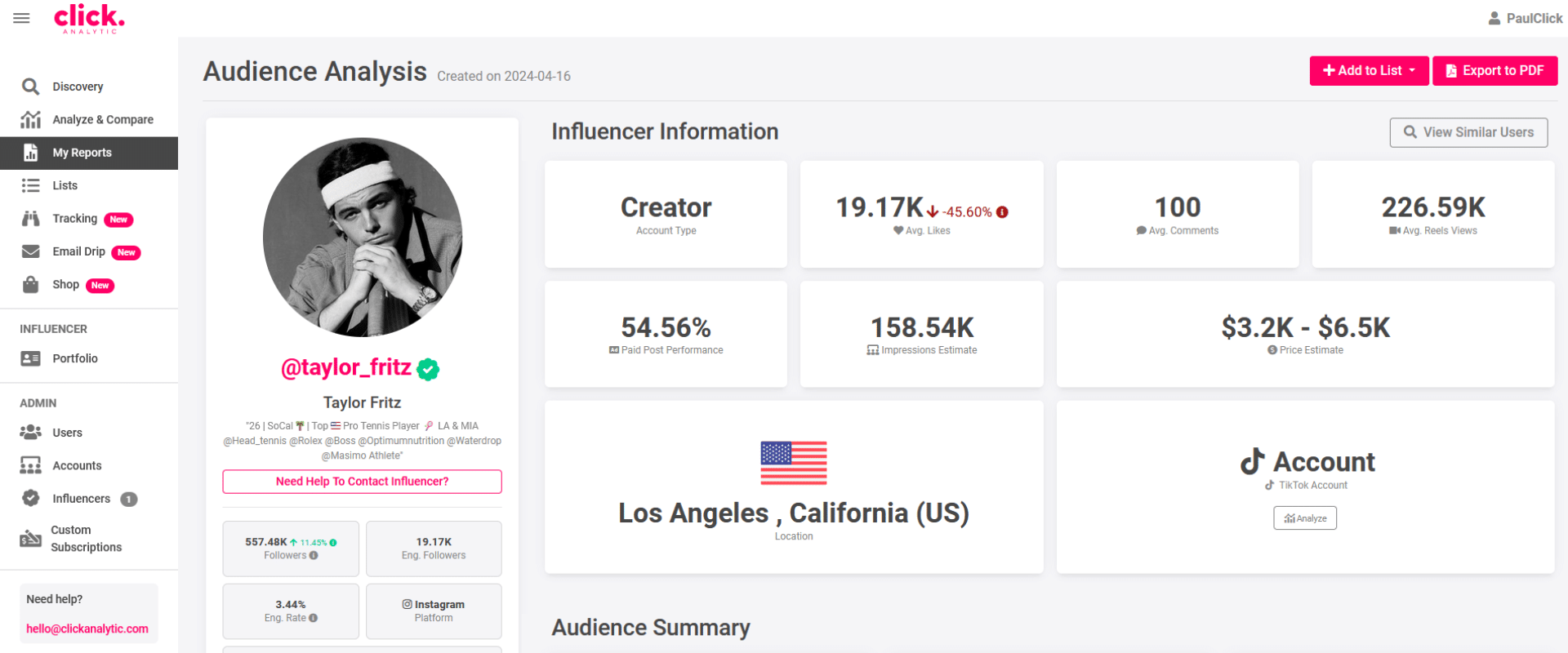The width and height of the screenshot is (1568, 653).
Task: Click the 3.44% Eng. Rate card
Action: (291, 611)
